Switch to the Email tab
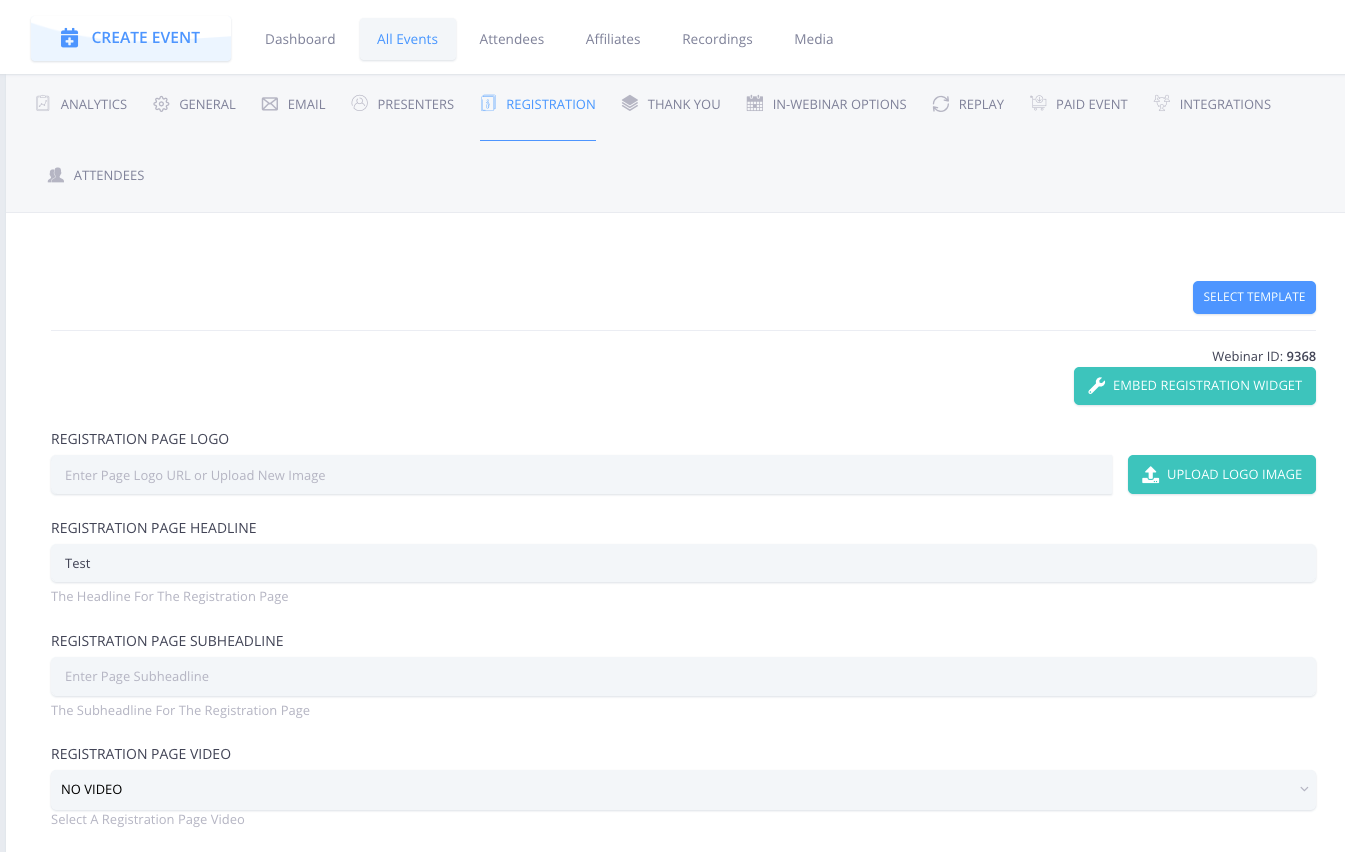This screenshot has width=1345, height=852. 294,104
